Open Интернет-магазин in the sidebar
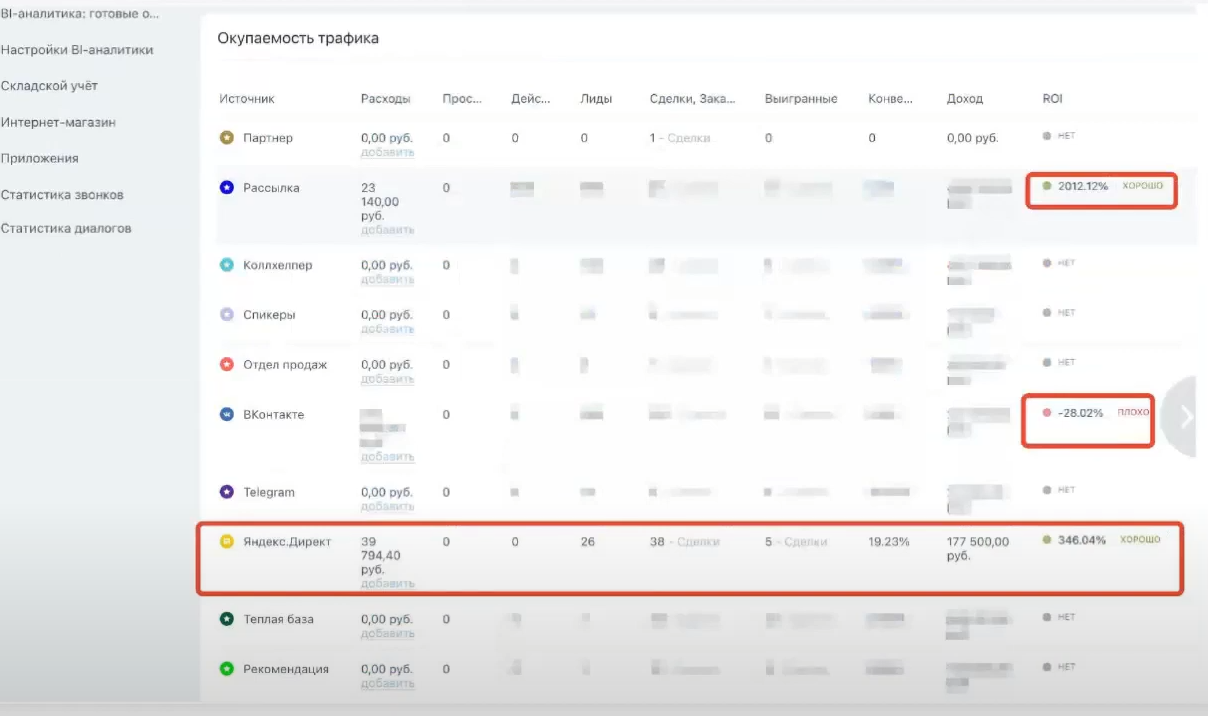This screenshot has width=1208, height=716. tap(58, 122)
